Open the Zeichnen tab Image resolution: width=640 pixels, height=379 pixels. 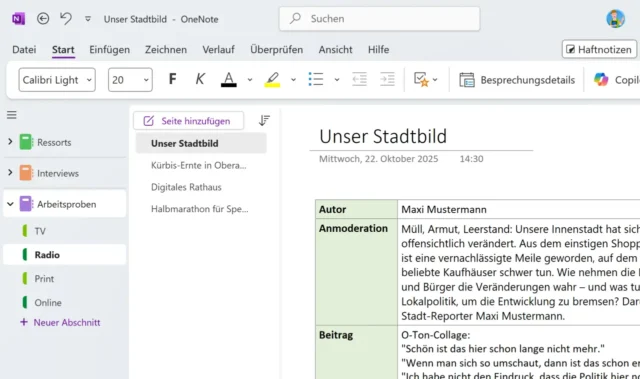tap(166, 49)
